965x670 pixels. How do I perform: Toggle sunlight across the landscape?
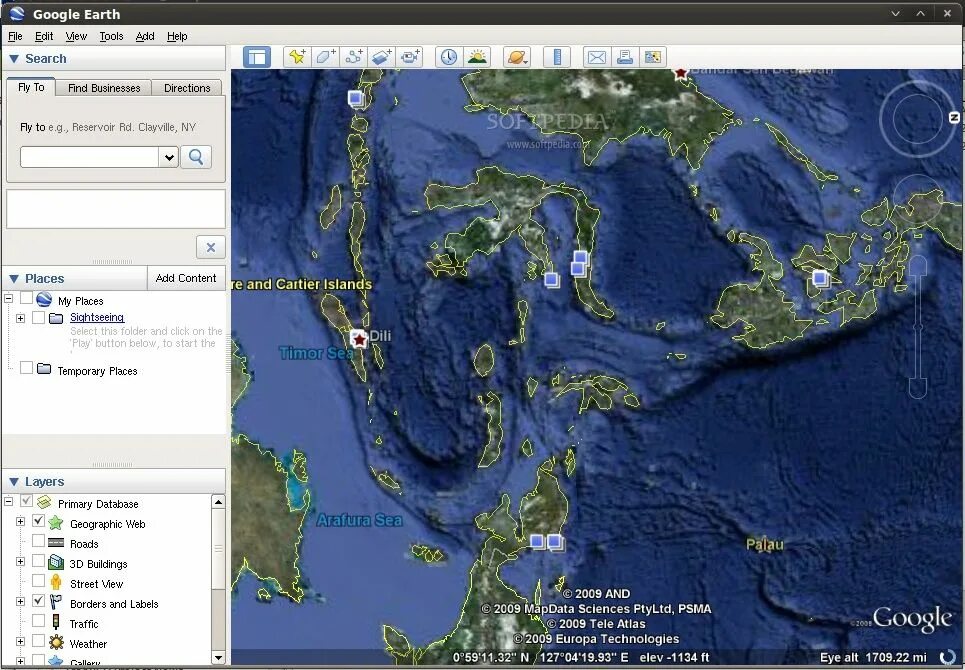tap(477, 57)
